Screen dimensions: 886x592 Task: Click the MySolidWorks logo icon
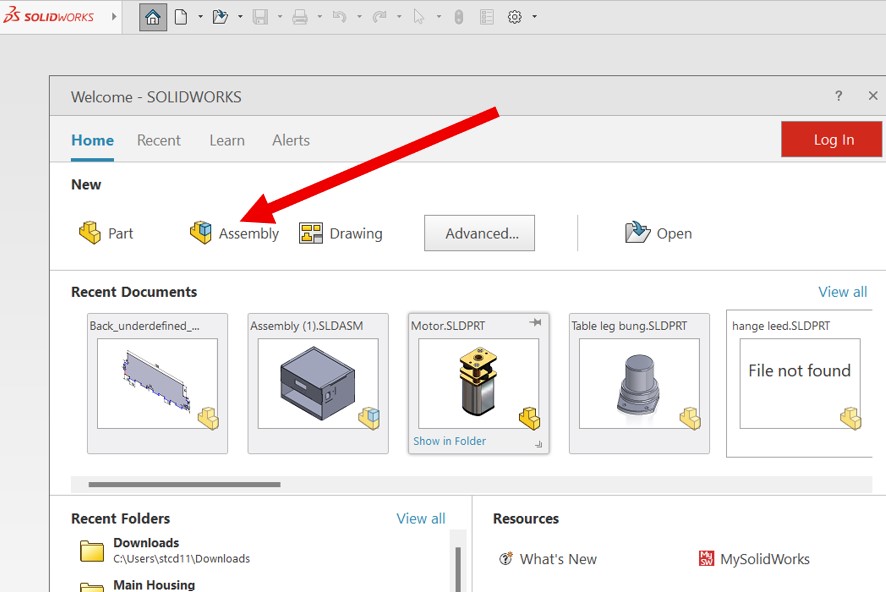click(706, 558)
